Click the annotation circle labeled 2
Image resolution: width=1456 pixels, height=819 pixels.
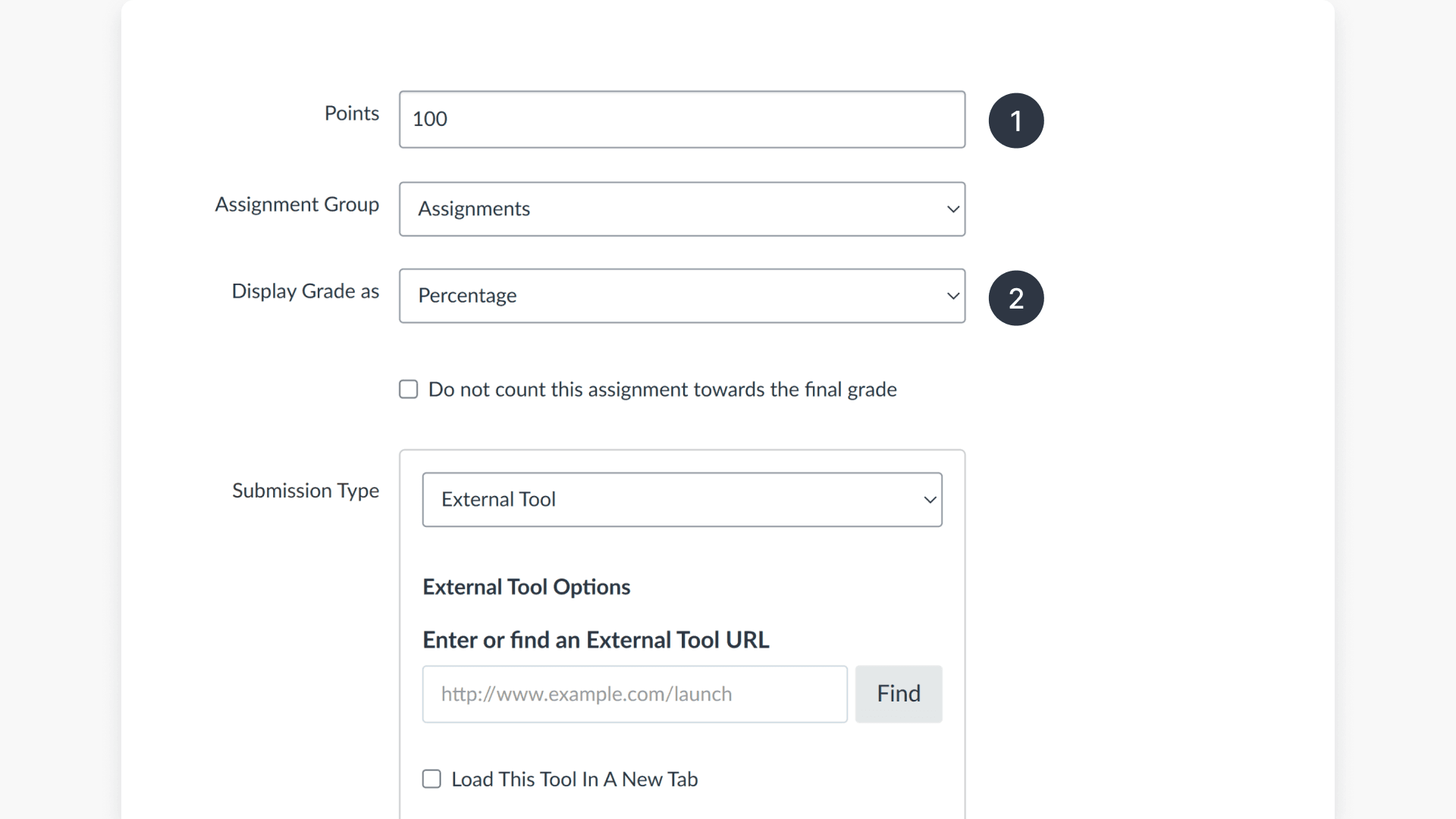(x=1016, y=298)
